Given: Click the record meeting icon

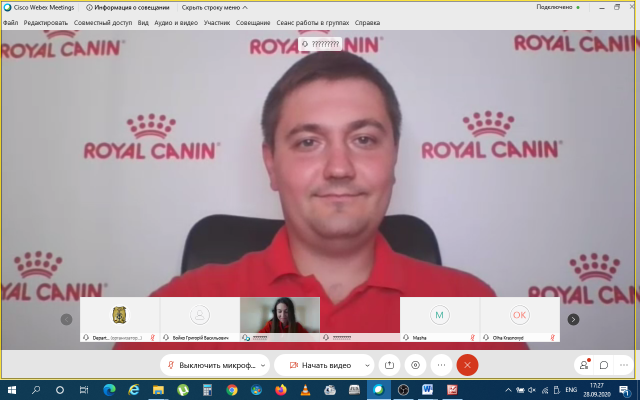Looking at the screenshot, I should (416, 365).
